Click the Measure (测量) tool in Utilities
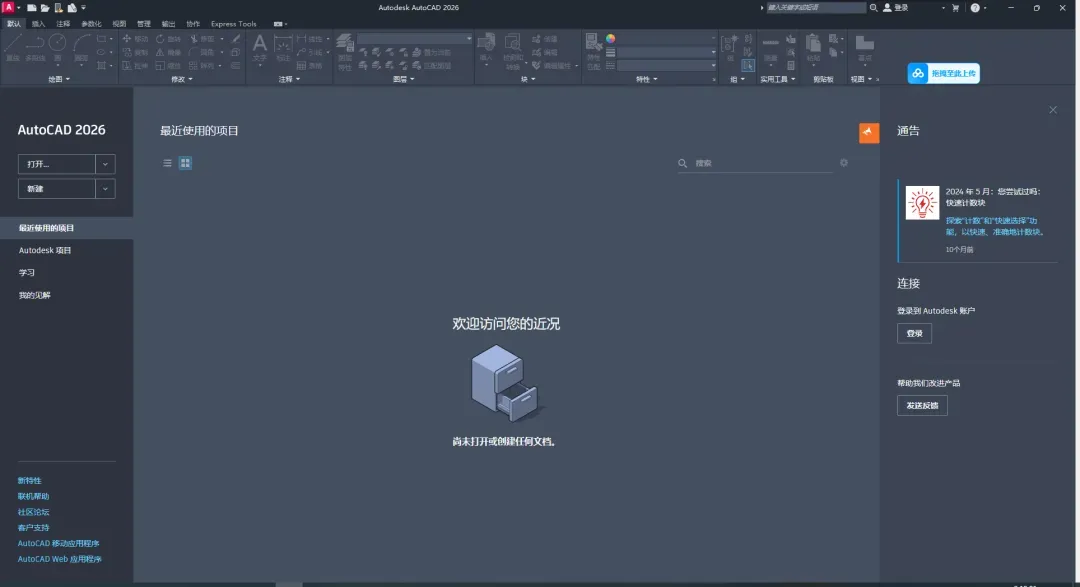 [771, 48]
